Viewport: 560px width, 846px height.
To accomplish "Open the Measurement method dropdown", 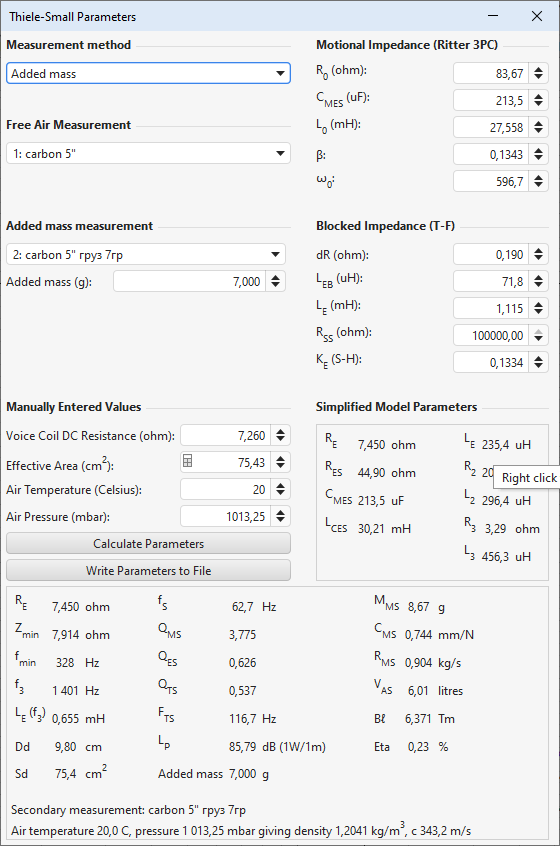I will click(x=148, y=73).
